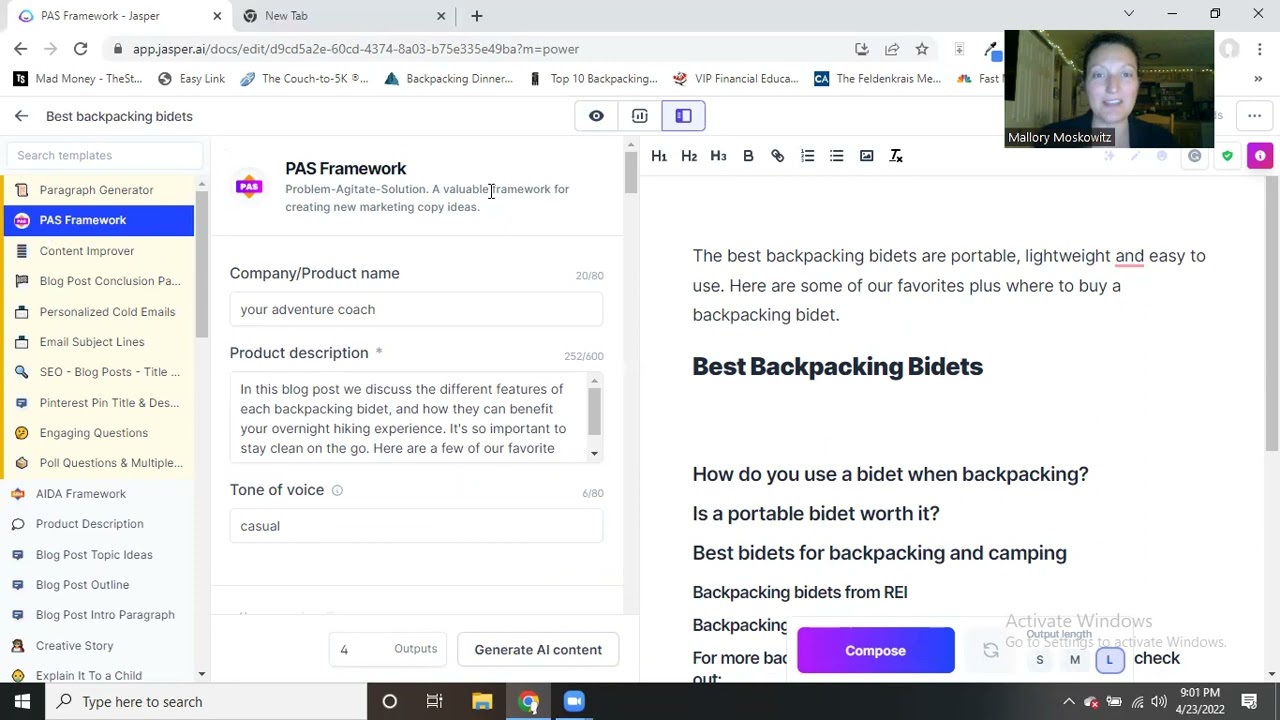Open the Blog Post Conclusion Paragraph template
The height and width of the screenshot is (720, 1280).
(97, 281)
